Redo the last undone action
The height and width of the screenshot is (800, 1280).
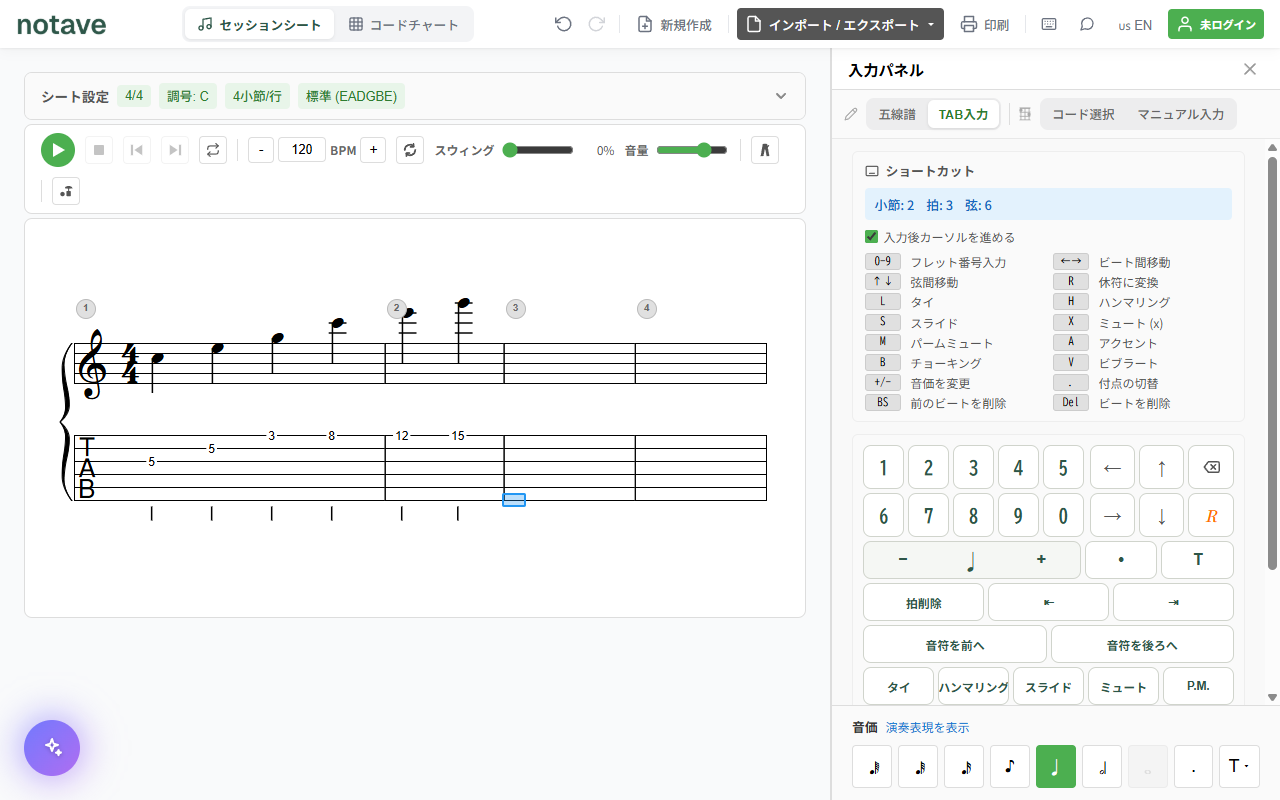(597, 24)
